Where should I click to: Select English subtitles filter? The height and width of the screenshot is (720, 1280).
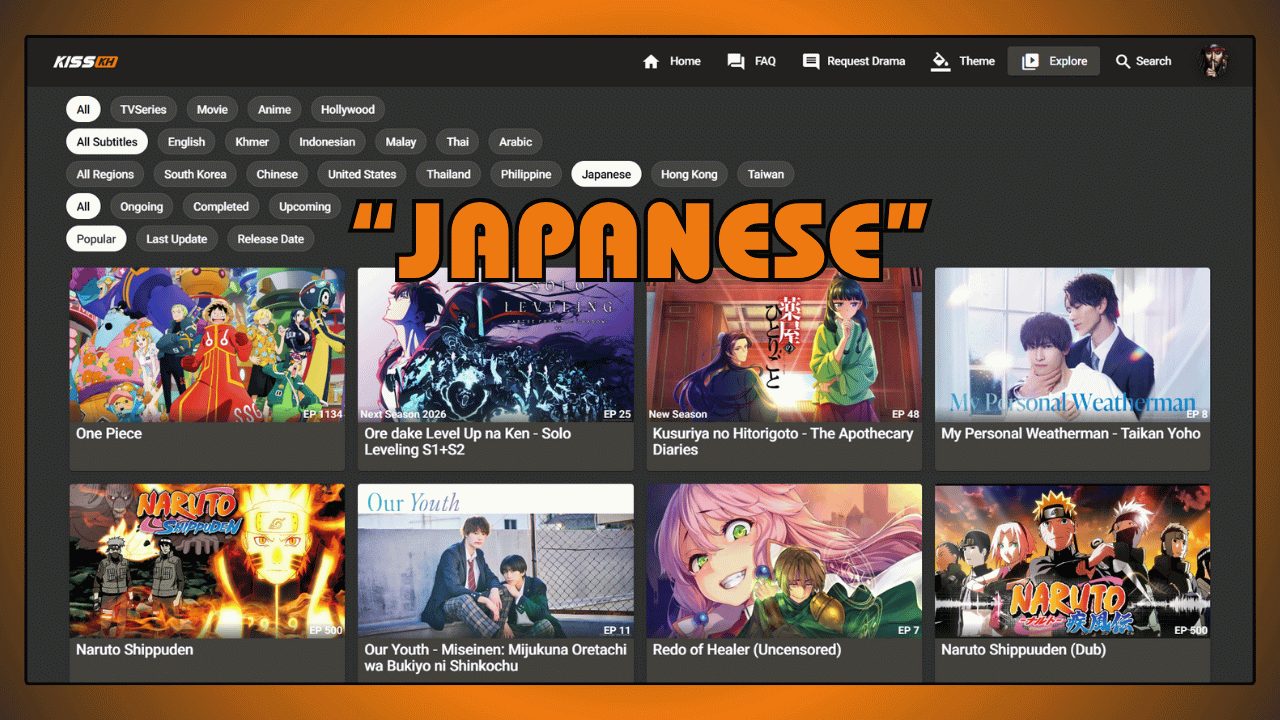point(186,141)
